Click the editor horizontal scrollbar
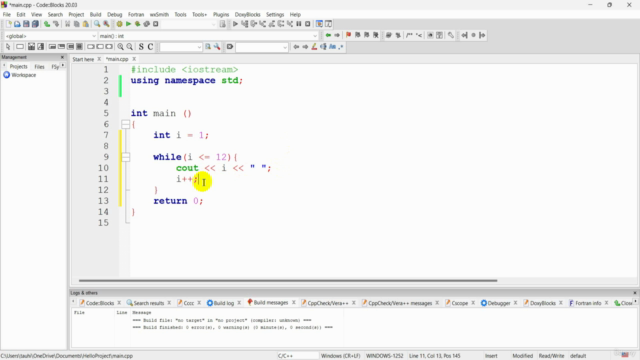Screen dimensions: 640x360 click(288, 280)
